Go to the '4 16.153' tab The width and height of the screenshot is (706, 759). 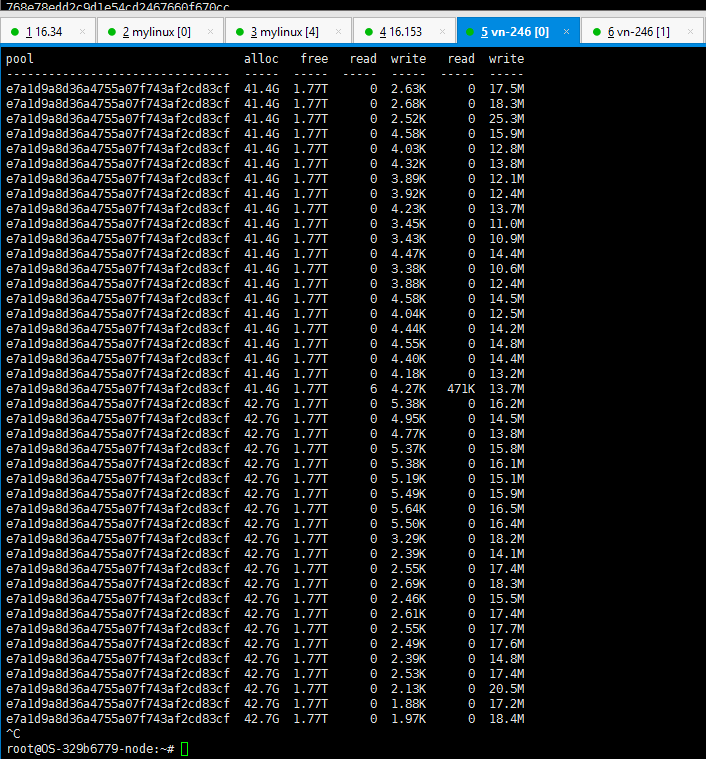tap(404, 32)
